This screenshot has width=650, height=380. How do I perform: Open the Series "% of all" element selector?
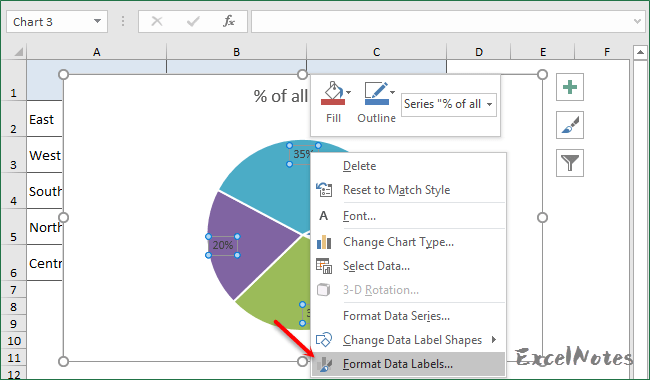(449, 104)
